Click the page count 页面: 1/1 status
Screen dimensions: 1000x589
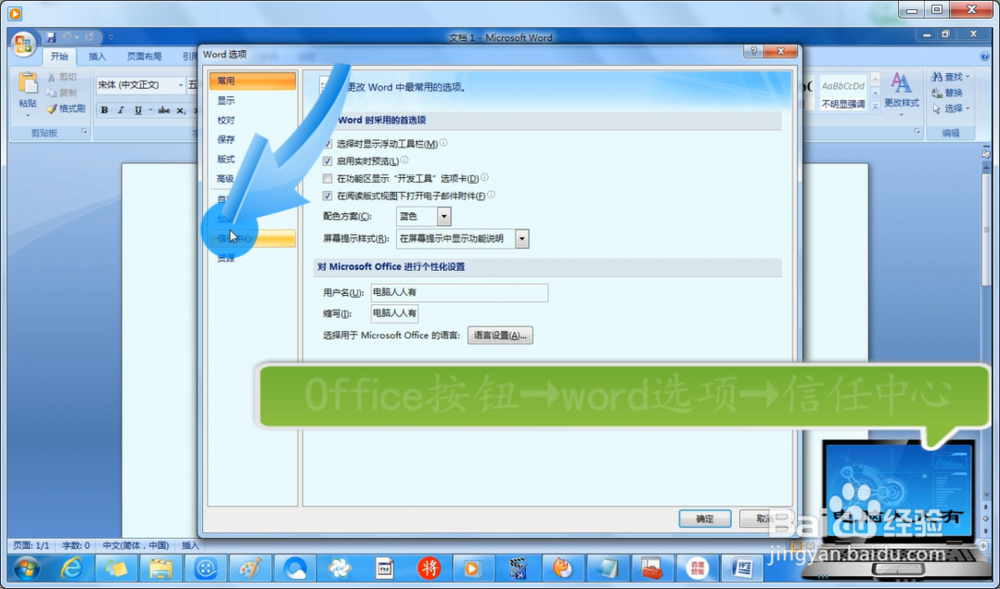pyautogui.click(x=31, y=546)
